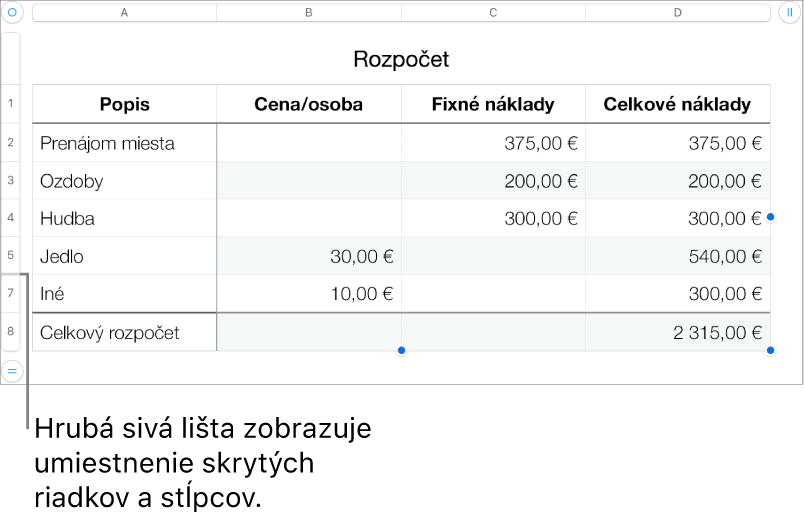
Task: Click bottom blue handle between columns B and C
Action: tap(401, 350)
